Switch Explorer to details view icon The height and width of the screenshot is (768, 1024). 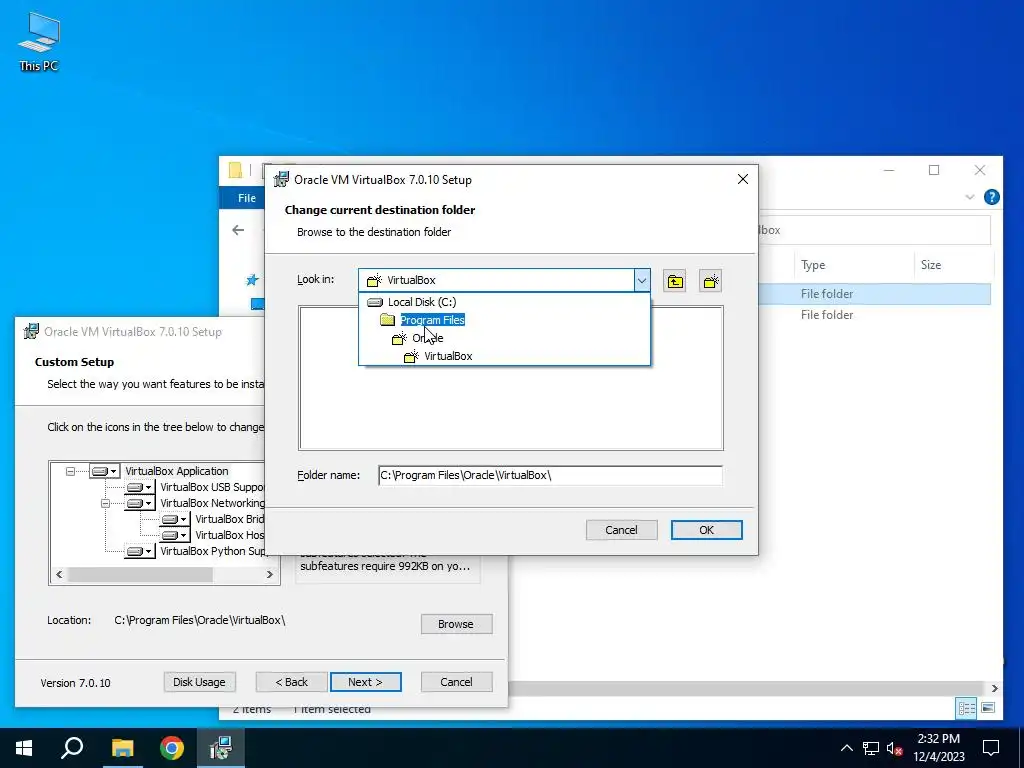(967, 708)
